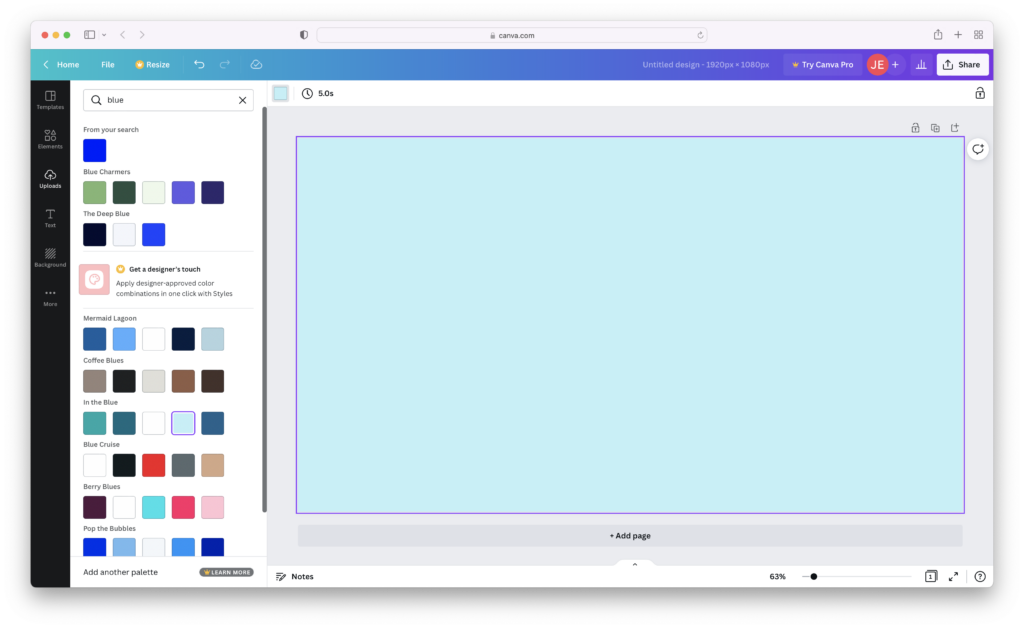Duplicate the page with the copy icon
Screen dimensions: 1024x628
pyautogui.click(x=935, y=128)
